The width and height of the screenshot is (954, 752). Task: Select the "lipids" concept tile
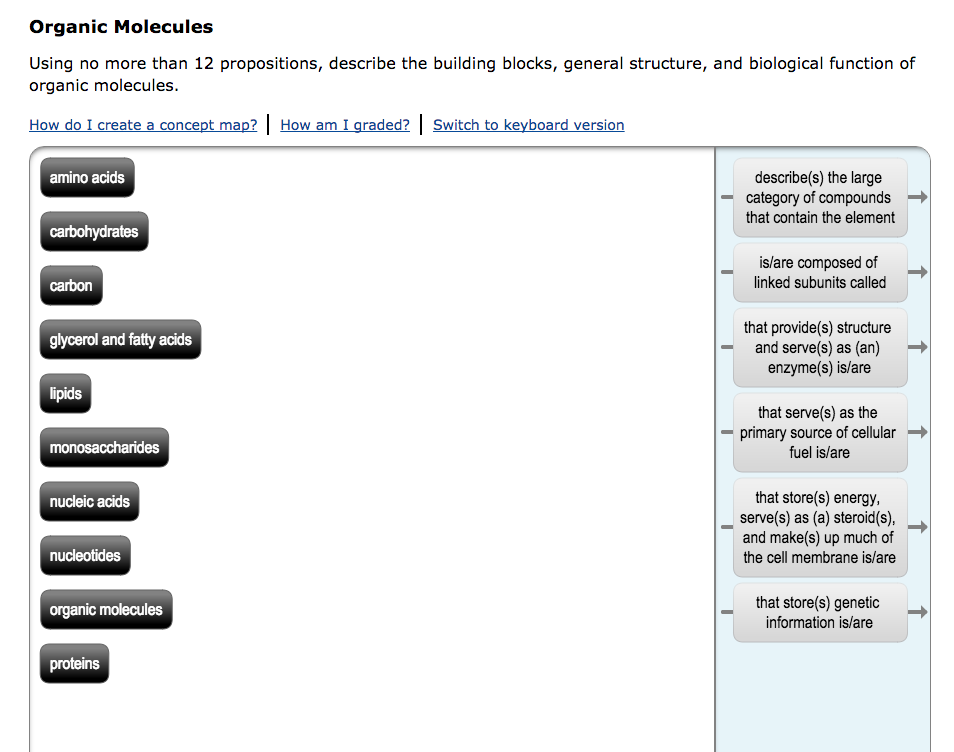pos(65,393)
